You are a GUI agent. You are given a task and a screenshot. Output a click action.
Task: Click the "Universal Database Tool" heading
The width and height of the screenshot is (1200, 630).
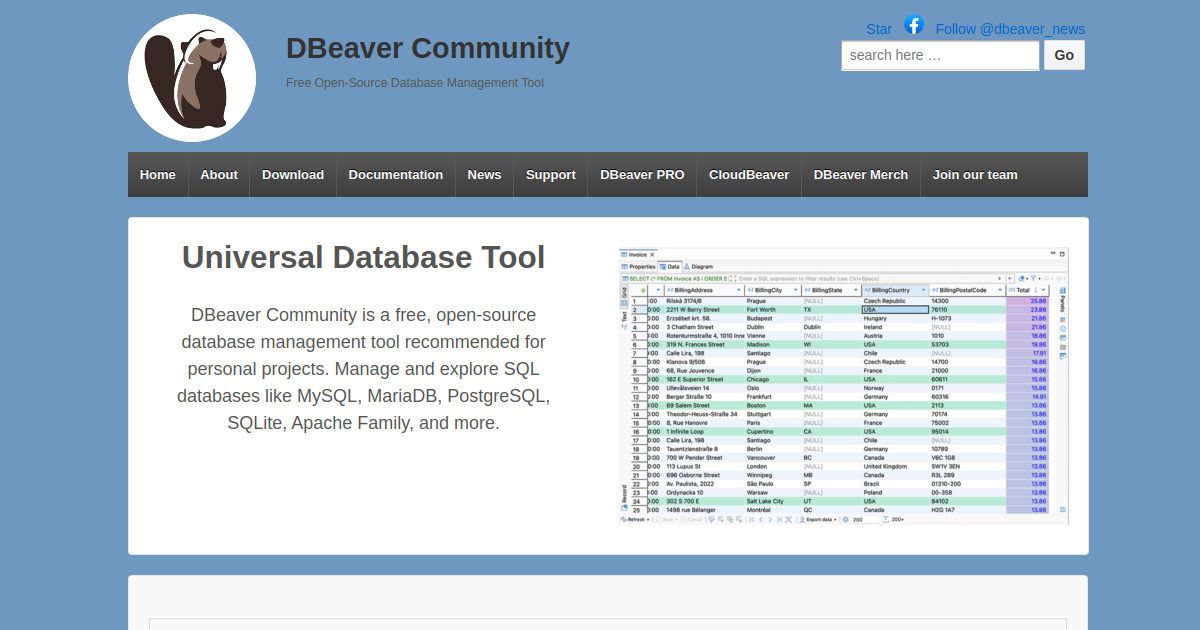pyautogui.click(x=363, y=257)
